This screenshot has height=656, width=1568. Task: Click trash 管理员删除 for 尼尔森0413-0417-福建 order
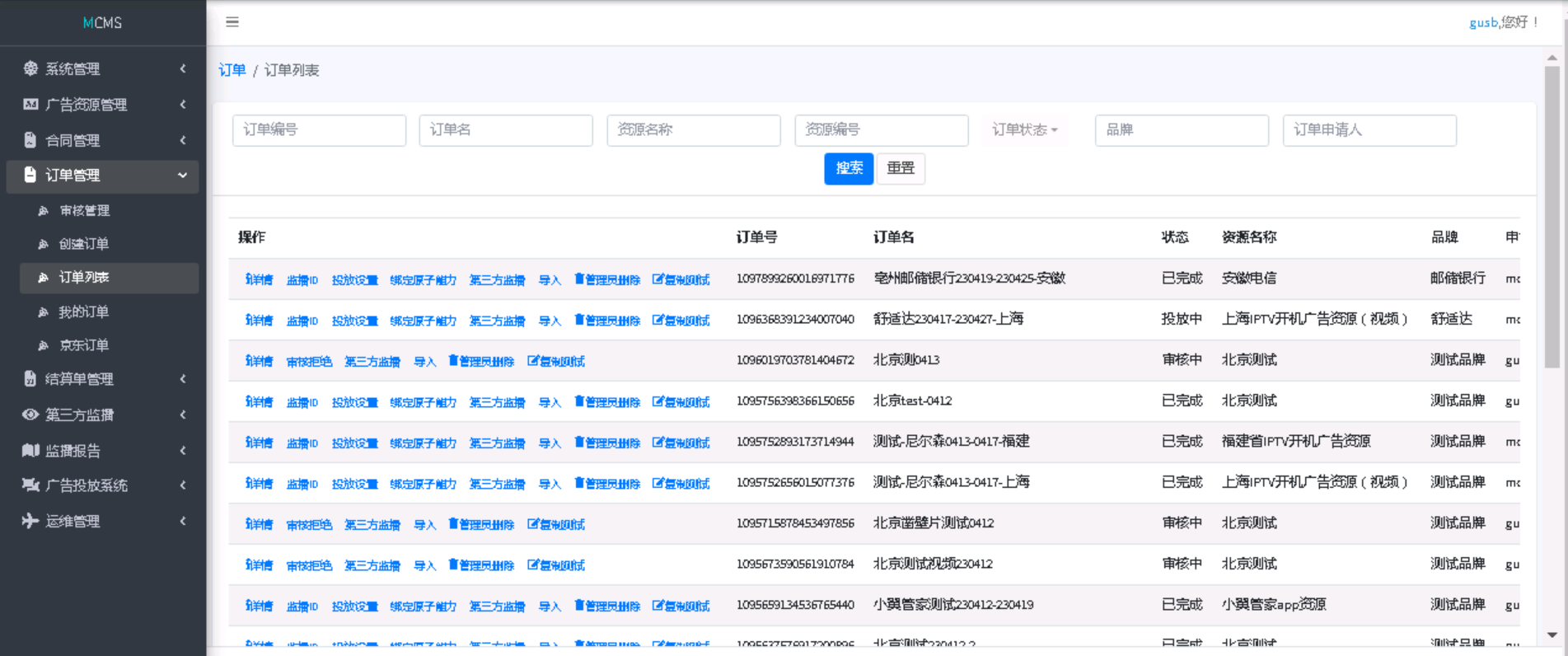606,443
